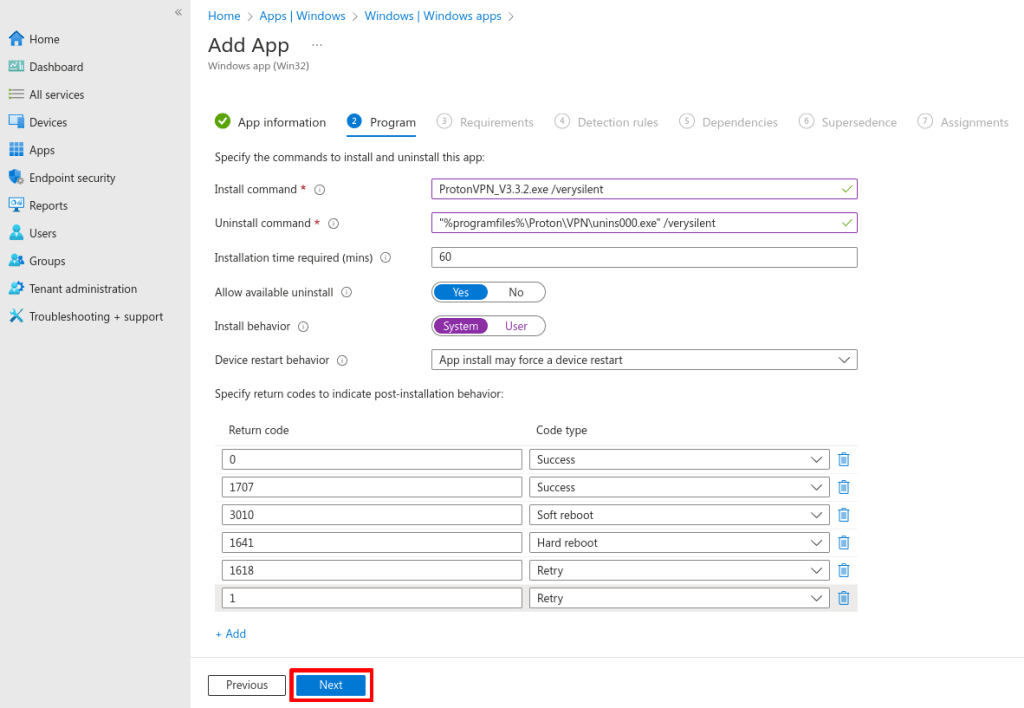
Task: Click the Users person icon
Action: [x=16, y=233]
